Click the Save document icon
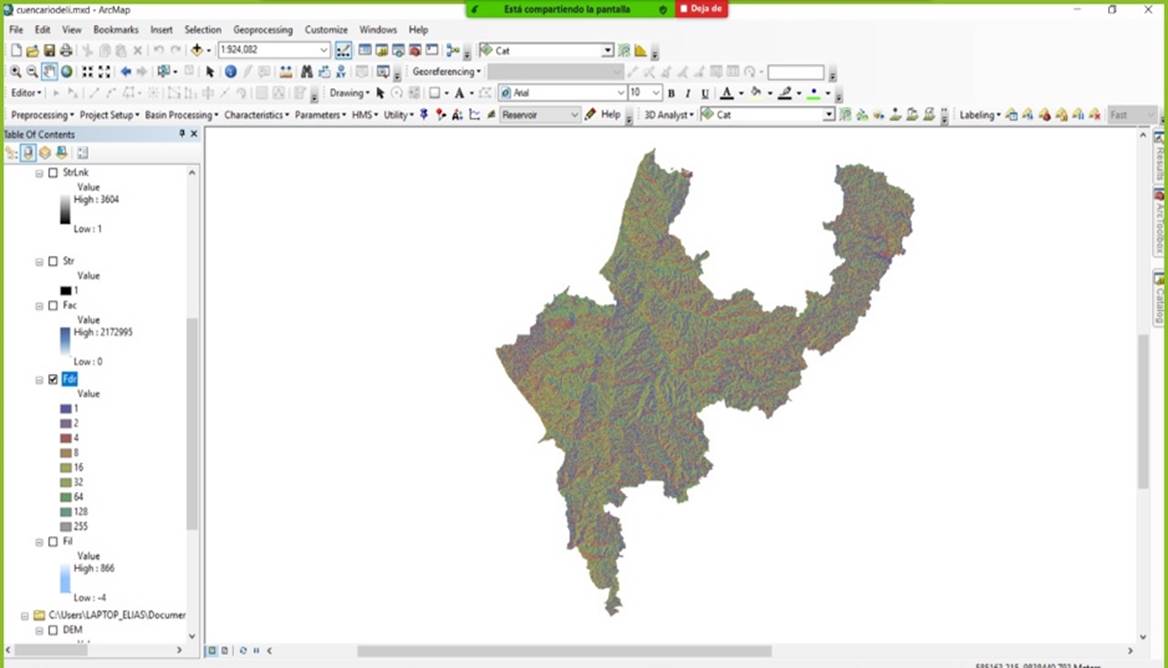This screenshot has height=668, width=1168. [49, 50]
